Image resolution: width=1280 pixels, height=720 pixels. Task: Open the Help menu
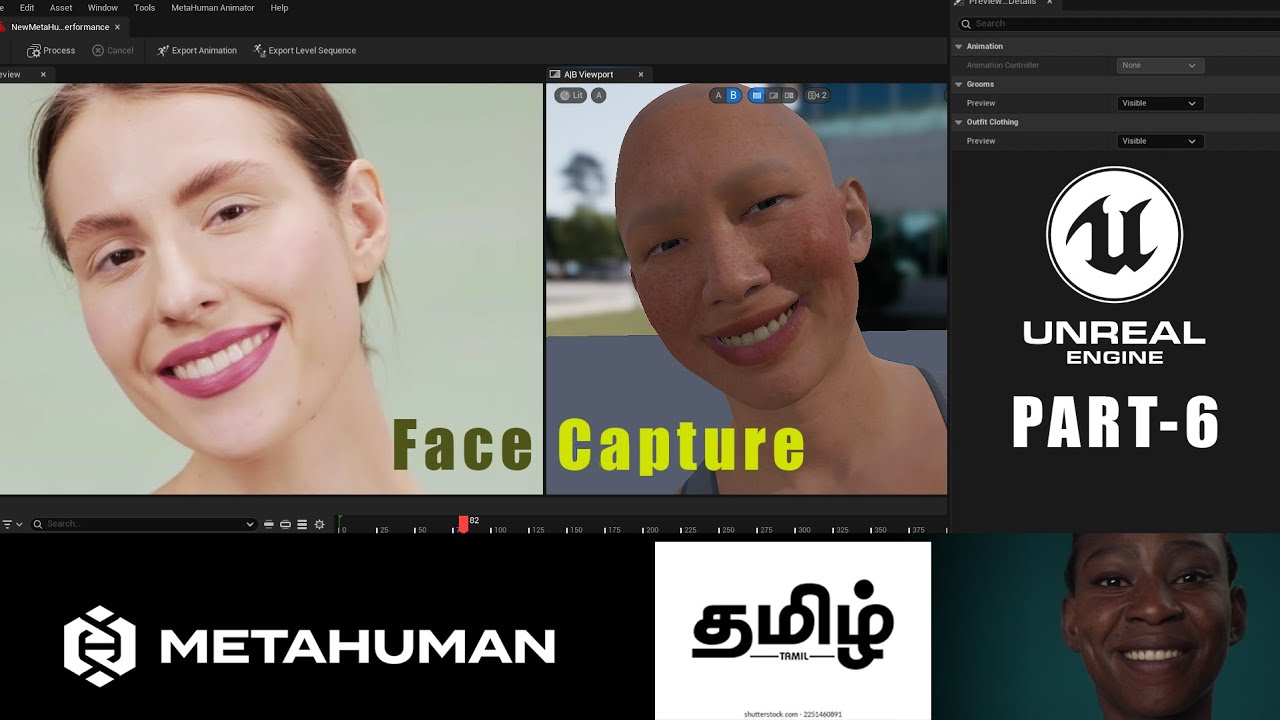(280, 7)
